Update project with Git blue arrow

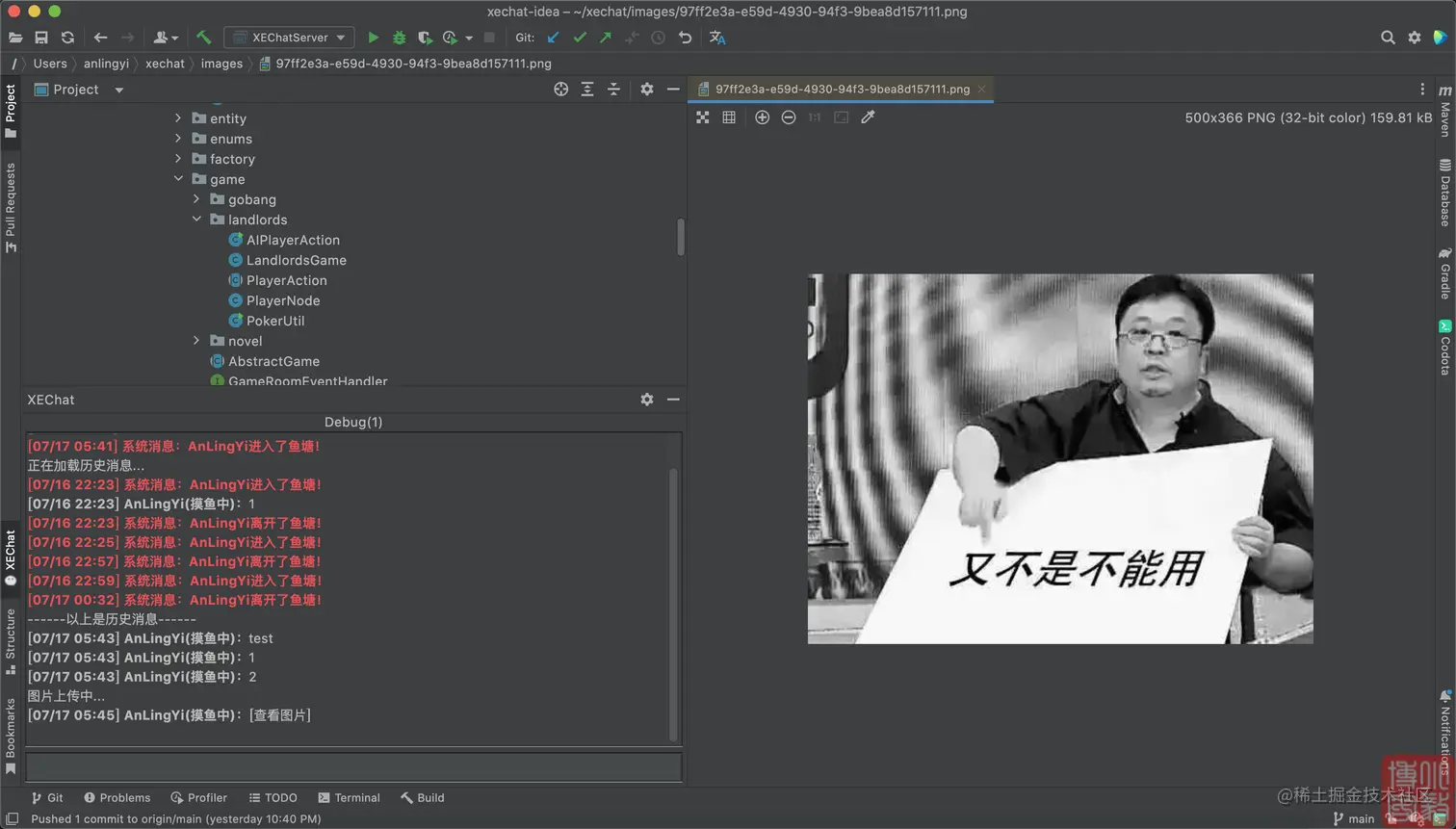(x=553, y=38)
